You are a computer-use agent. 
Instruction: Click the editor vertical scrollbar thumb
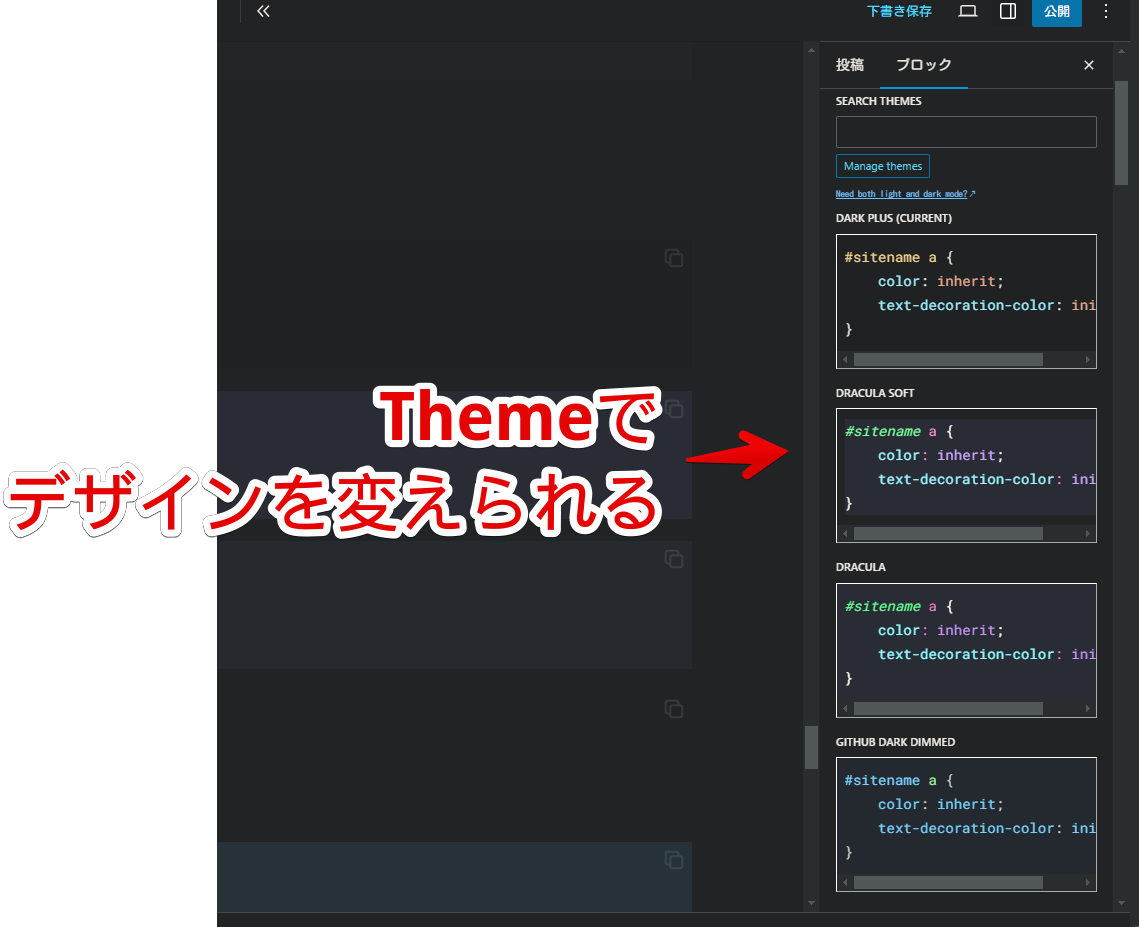[x=811, y=747]
